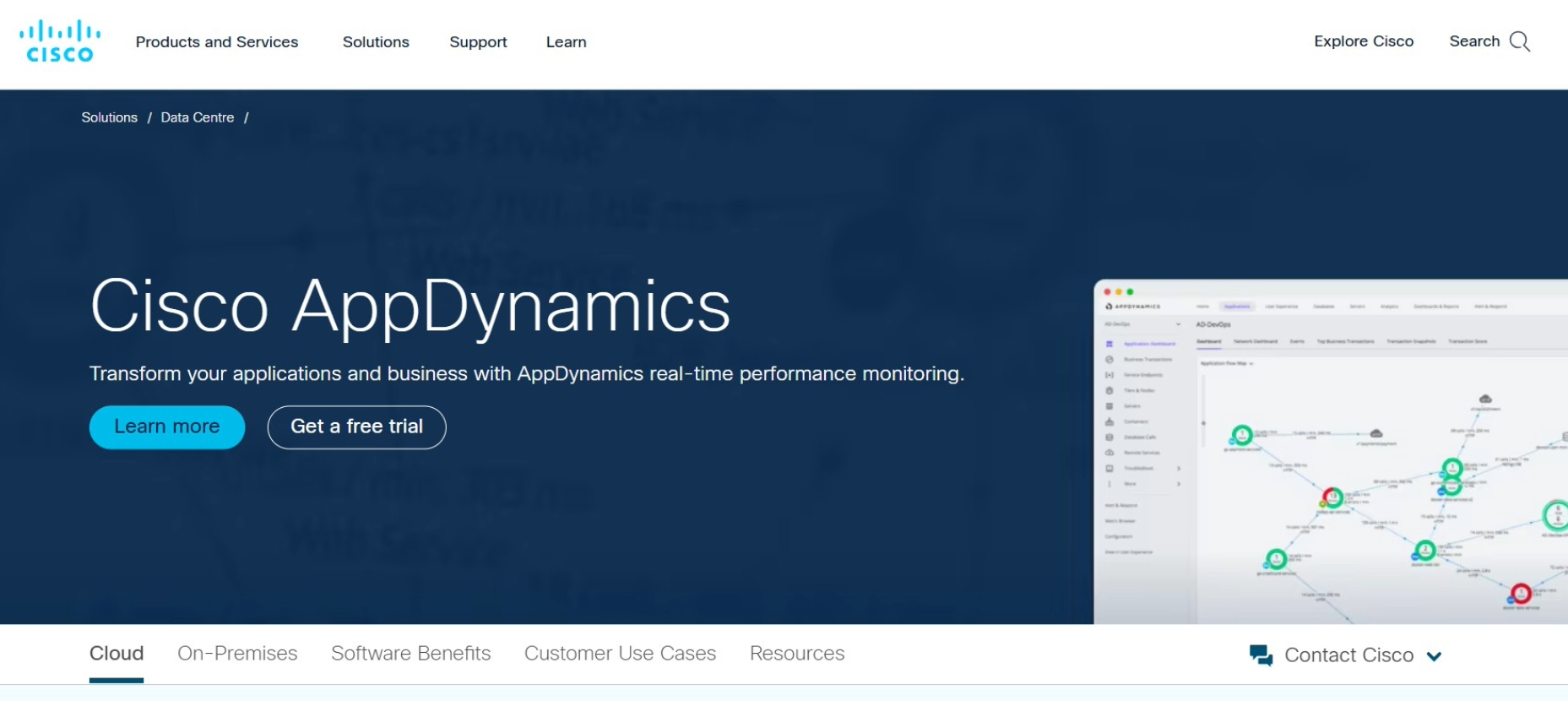Open the Support menu
Image resolution: width=1568 pixels, height=701 pixels.
pyautogui.click(x=478, y=42)
